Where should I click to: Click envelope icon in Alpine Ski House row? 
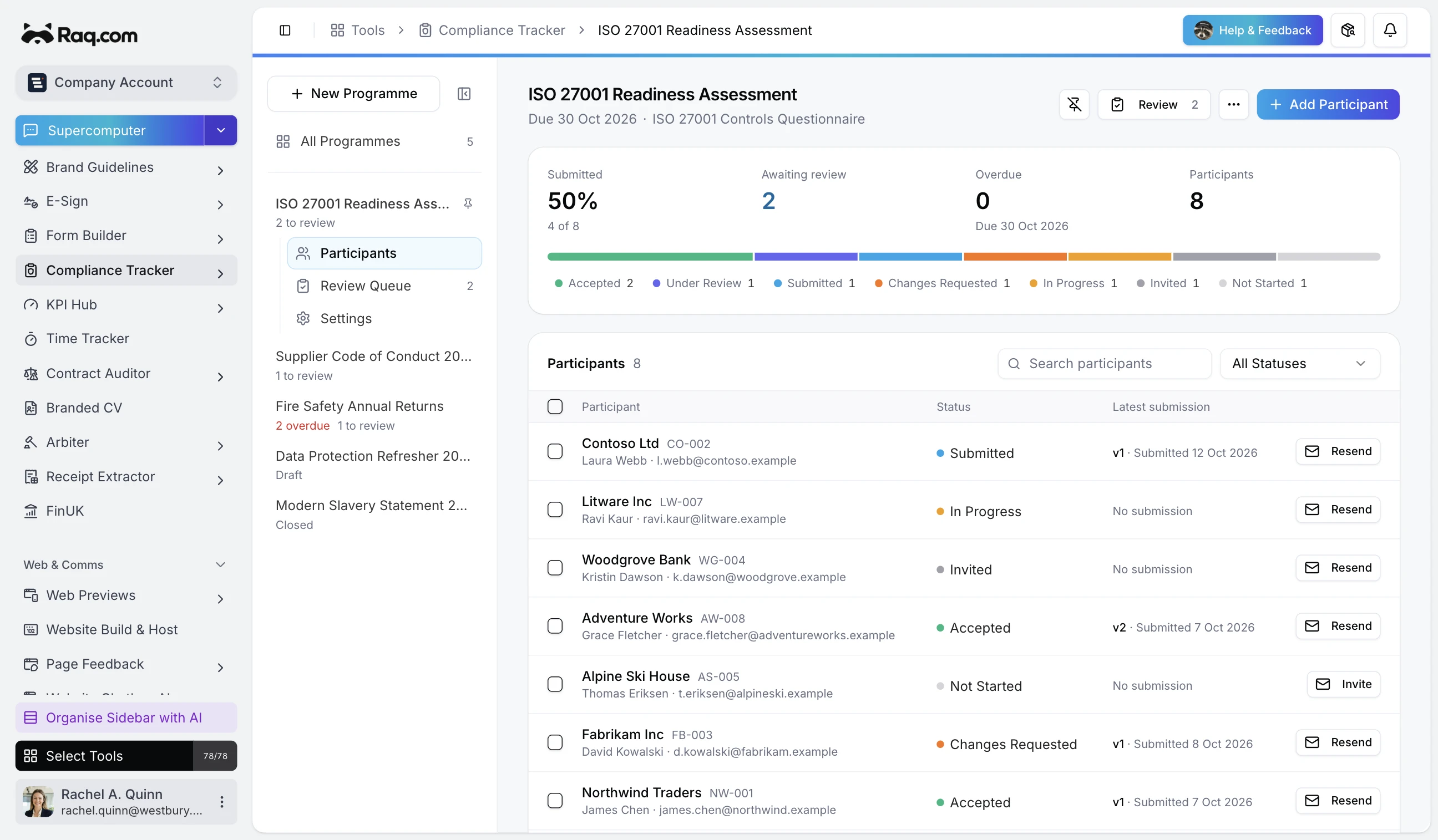pyautogui.click(x=1323, y=684)
